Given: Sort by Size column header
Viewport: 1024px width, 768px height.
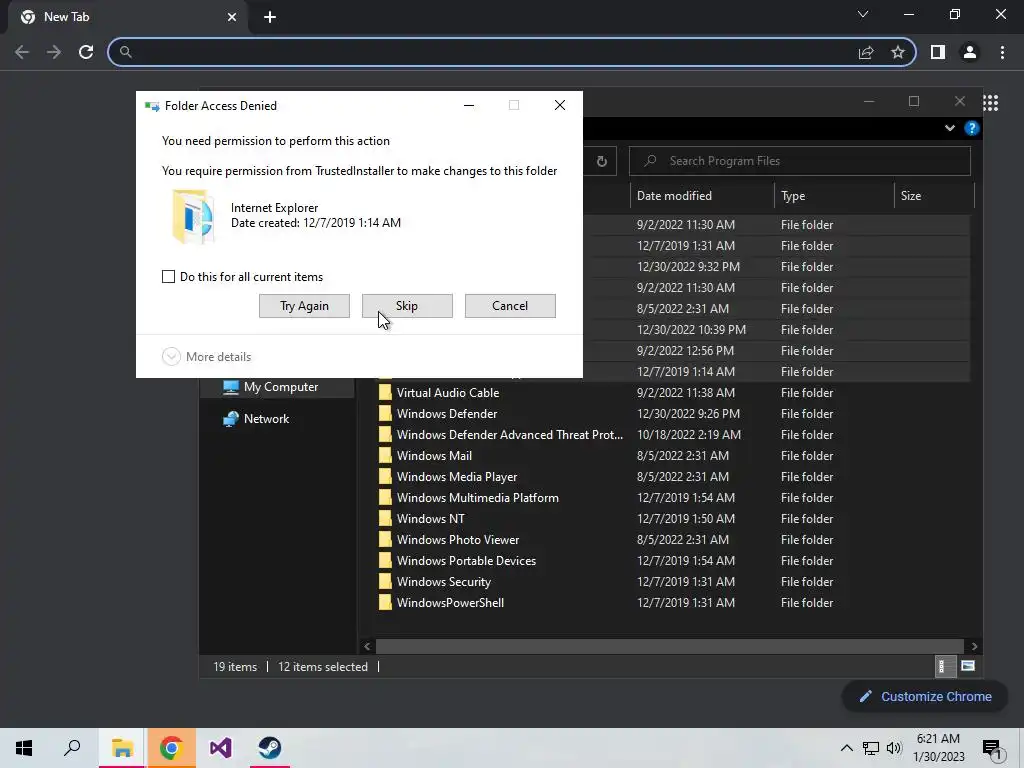Looking at the screenshot, I should (x=934, y=196).
